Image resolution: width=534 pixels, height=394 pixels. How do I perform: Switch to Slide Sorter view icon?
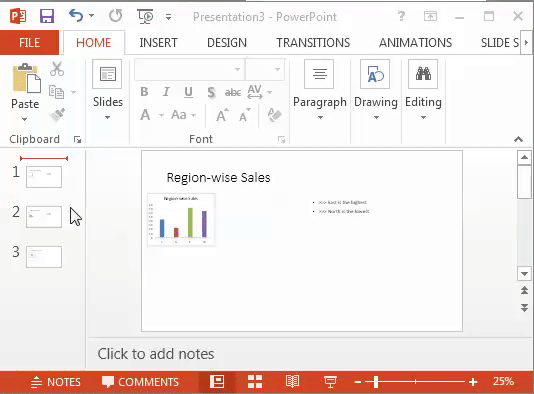coord(255,382)
